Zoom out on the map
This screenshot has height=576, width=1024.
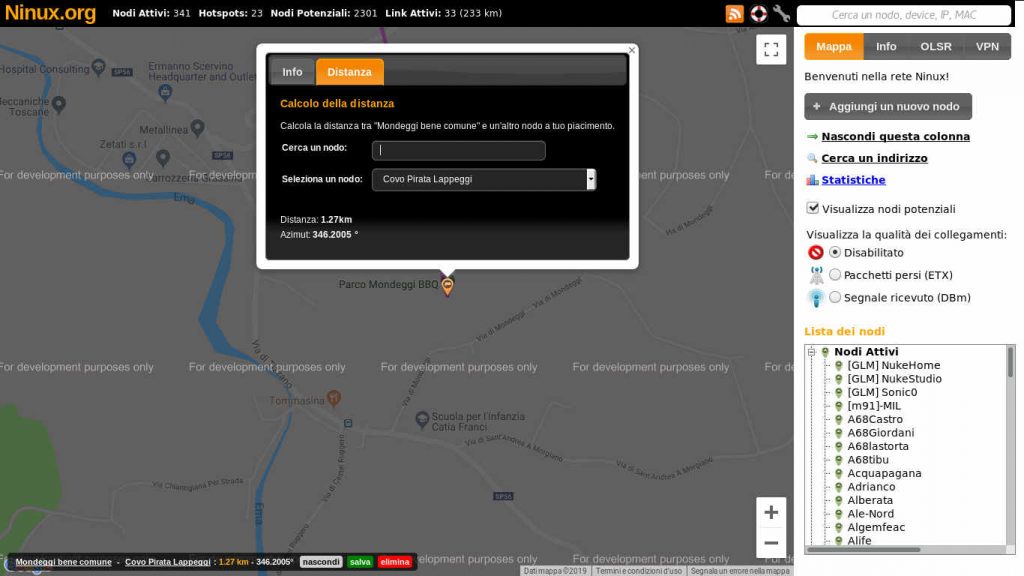tap(771, 543)
